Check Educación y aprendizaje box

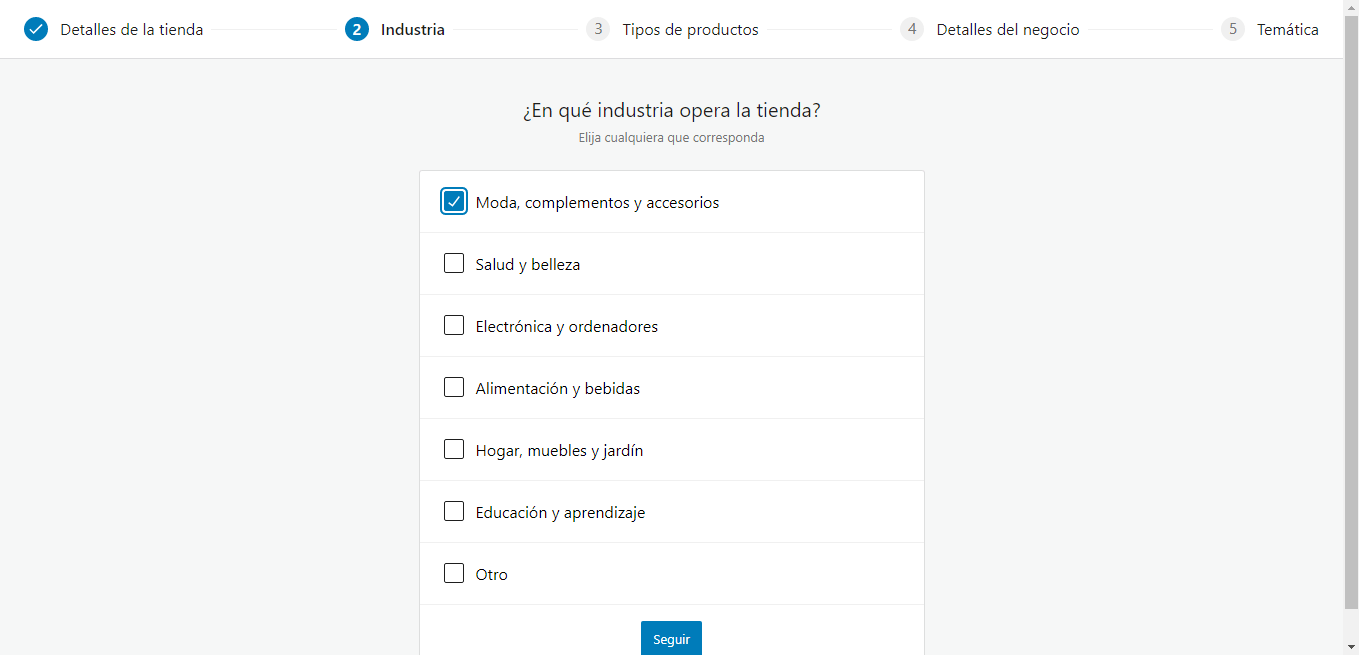pyautogui.click(x=454, y=512)
